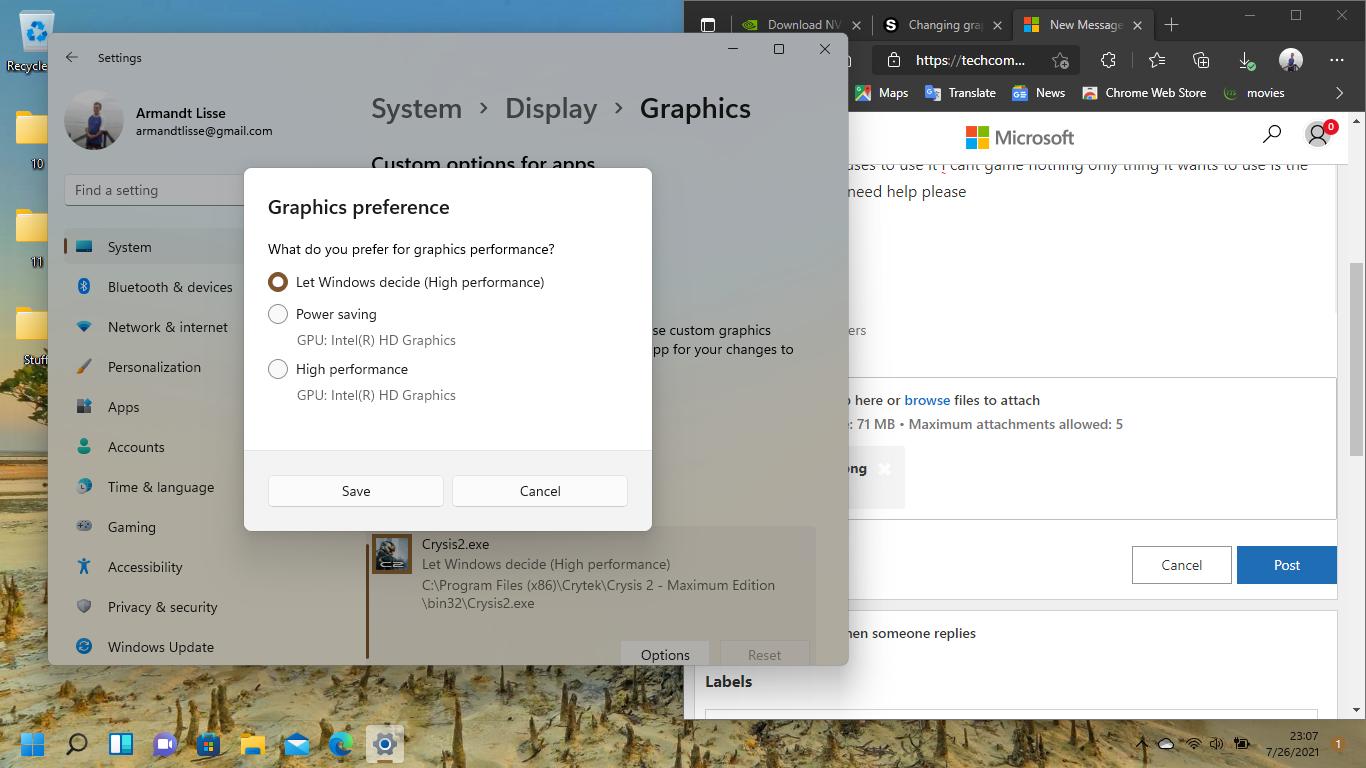
Task: Open the search magnifier on the Microsoft page
Action: pyautogui.click(x=1271, y=133)
